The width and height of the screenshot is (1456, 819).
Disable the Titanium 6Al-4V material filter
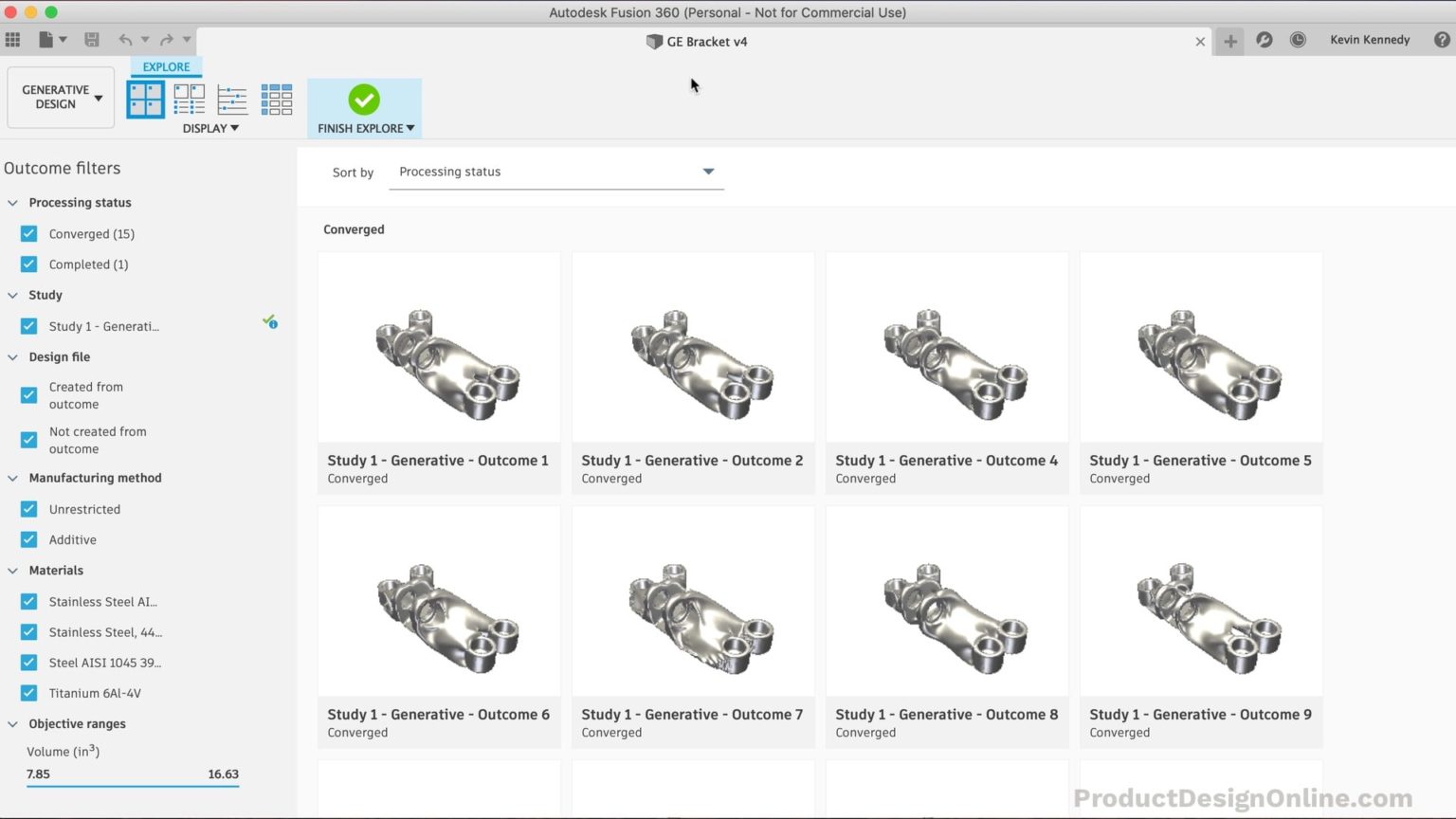28,693
